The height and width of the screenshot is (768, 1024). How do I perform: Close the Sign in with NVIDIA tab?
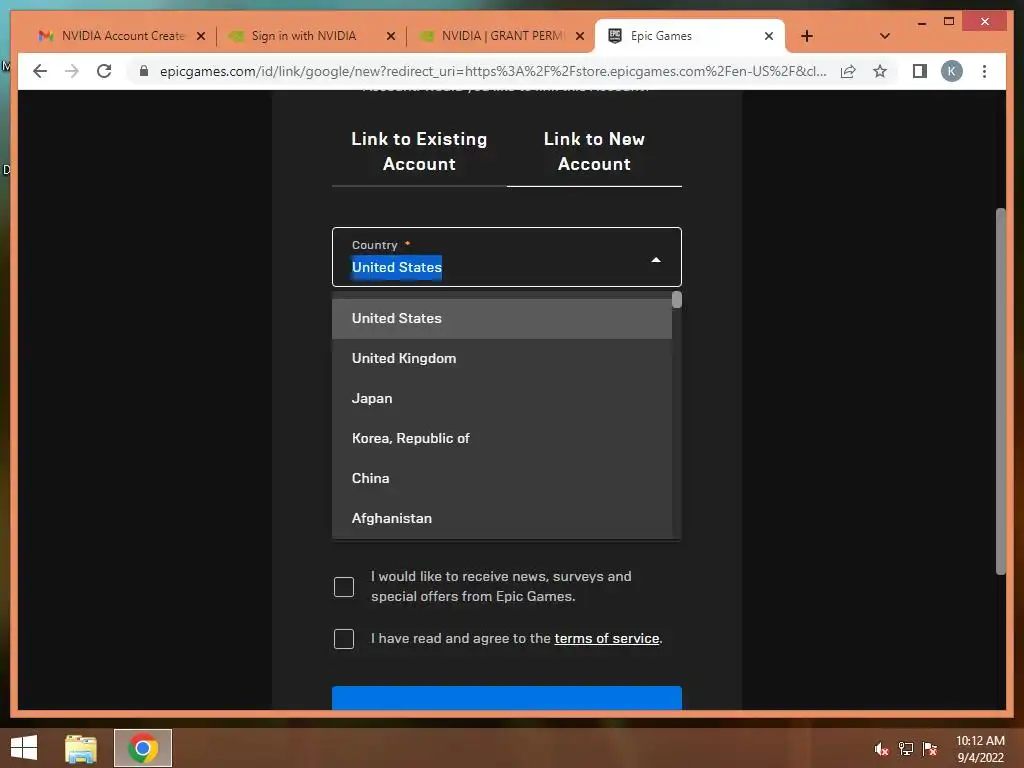[x=391, y=36]
